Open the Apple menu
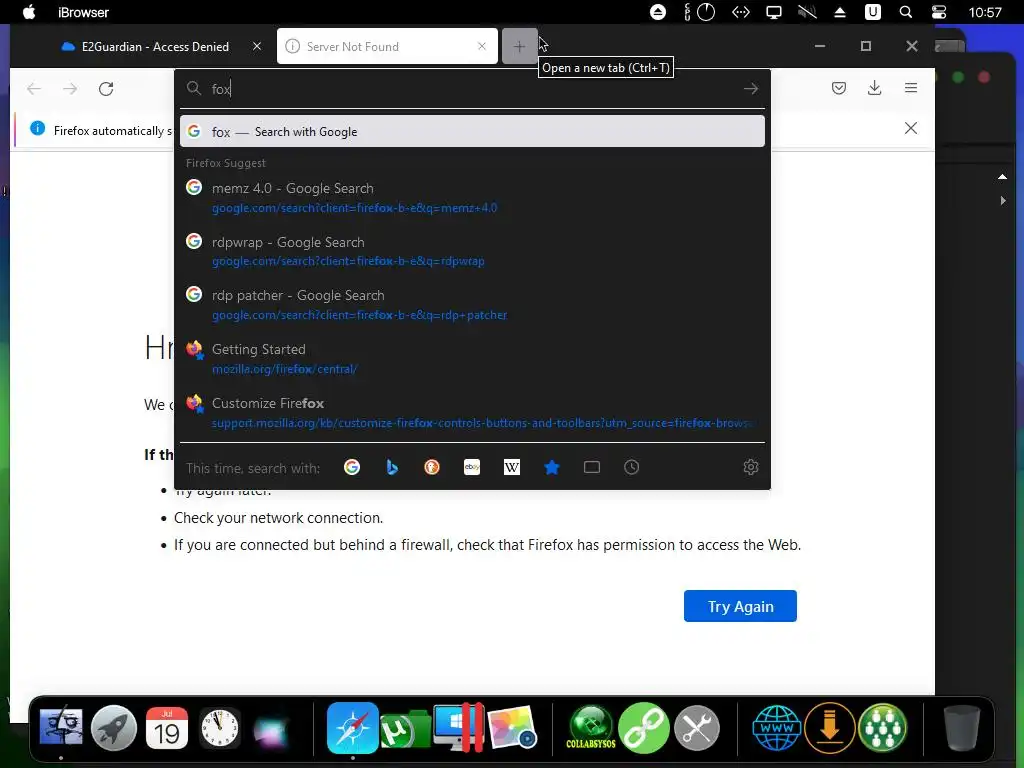The width and height of the screenshot is (1024, 768). point(29,12)
